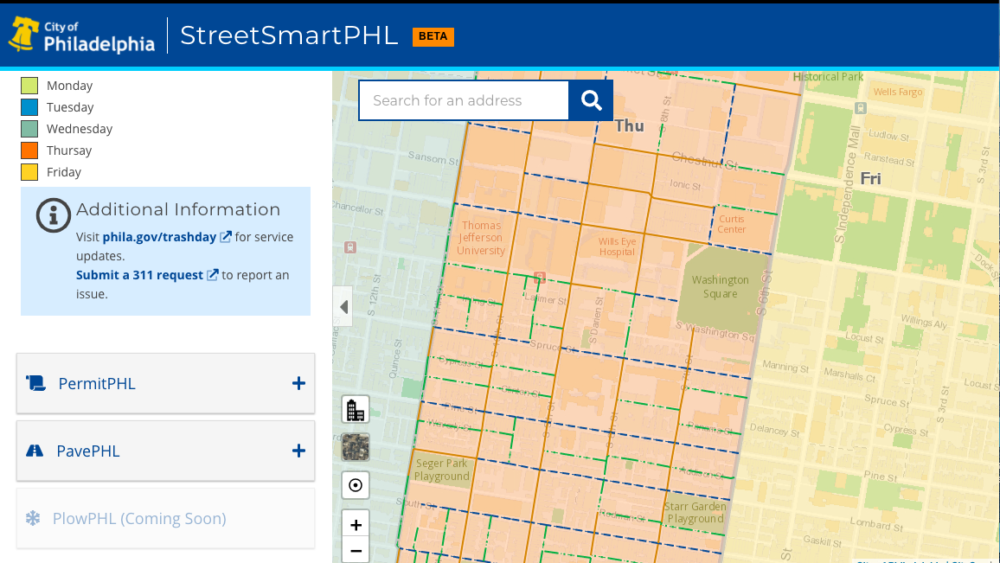Image resolution: width=1000 pixels, height=563 pixels.
Task: Click the Fri label on map
Action: coord(871,179)
